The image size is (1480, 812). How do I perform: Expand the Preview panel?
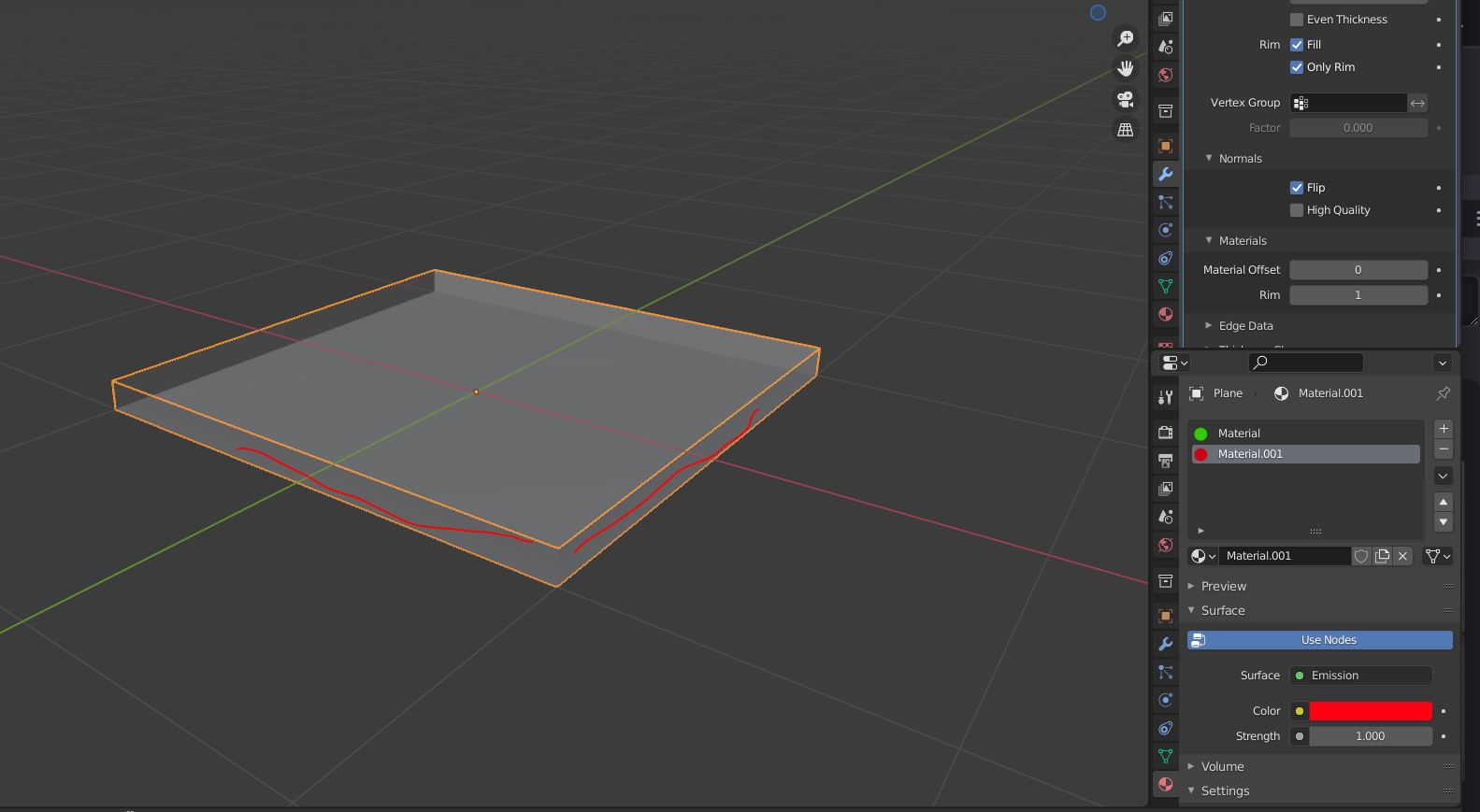[1223, 586]
